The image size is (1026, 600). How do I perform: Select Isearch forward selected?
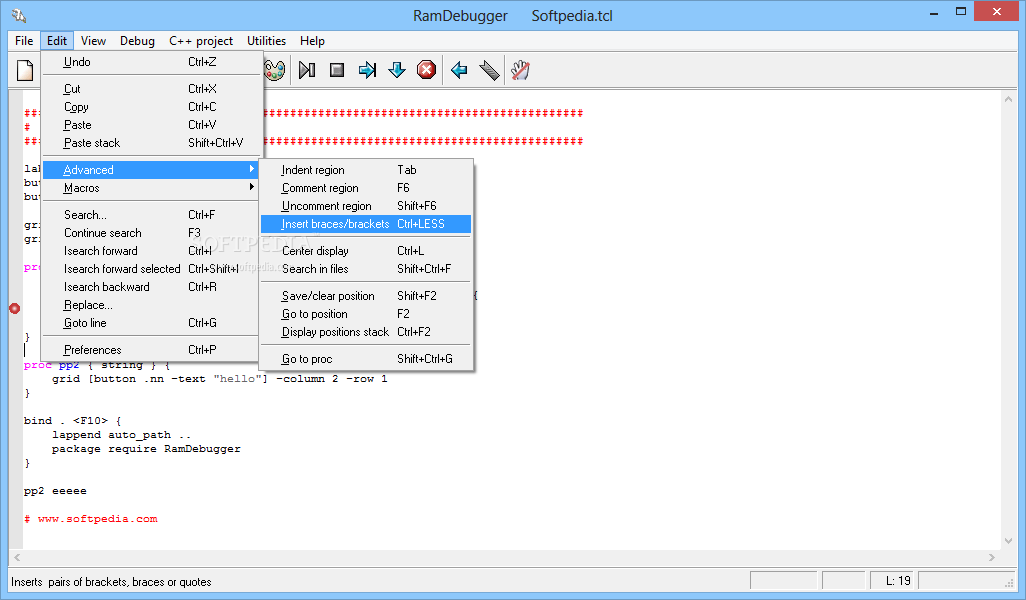tap(150, 269)
